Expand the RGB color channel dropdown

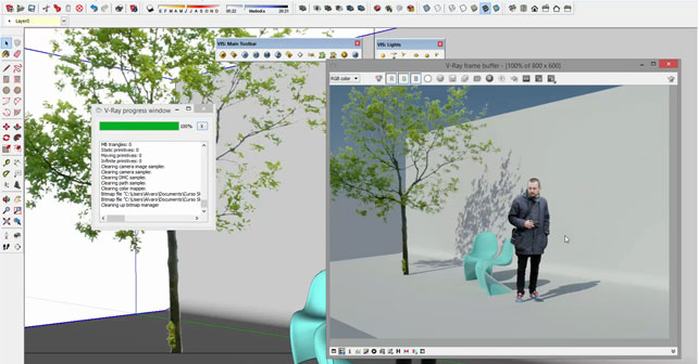345,78
